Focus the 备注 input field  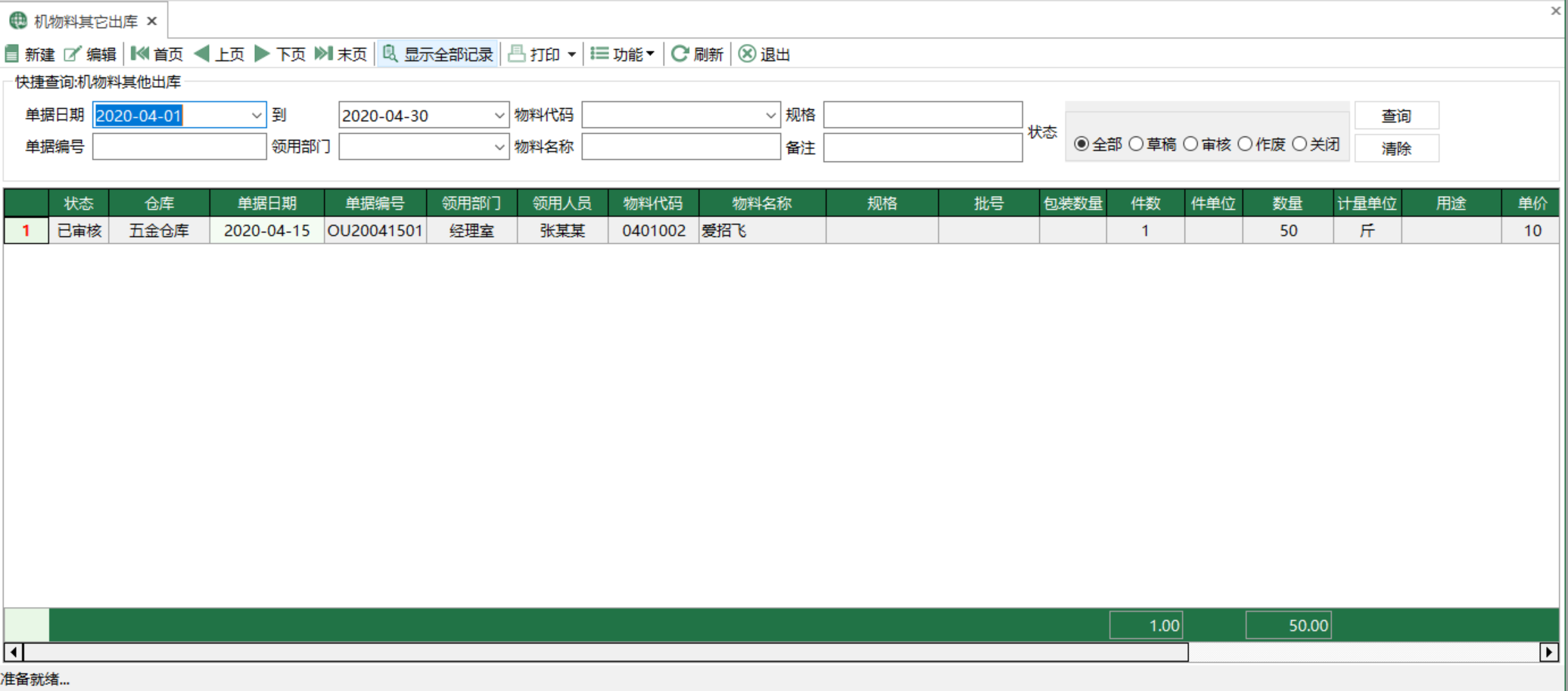pos(923,148)
